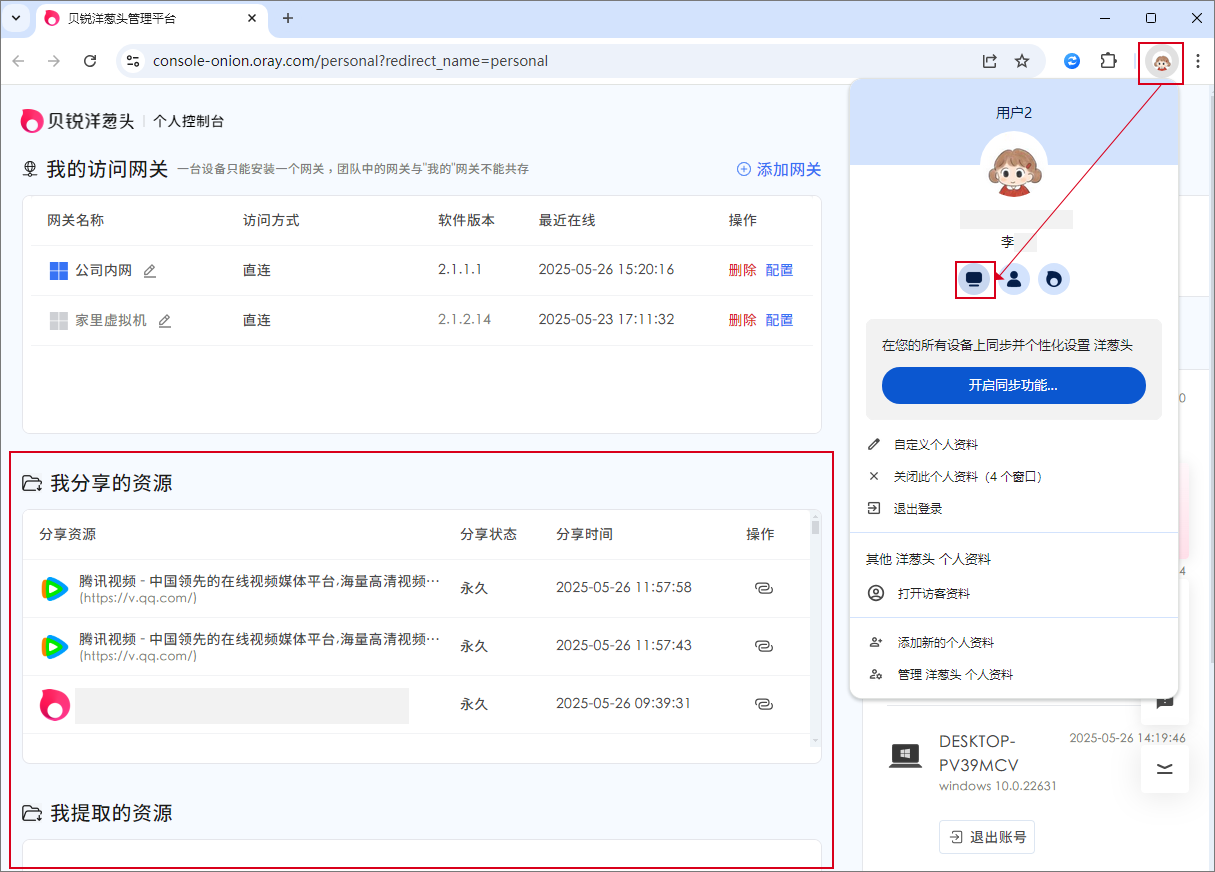Click the collapse floating icon below chat
This screenshot has width=1215, height=872.
click(x=1165, y=768)
